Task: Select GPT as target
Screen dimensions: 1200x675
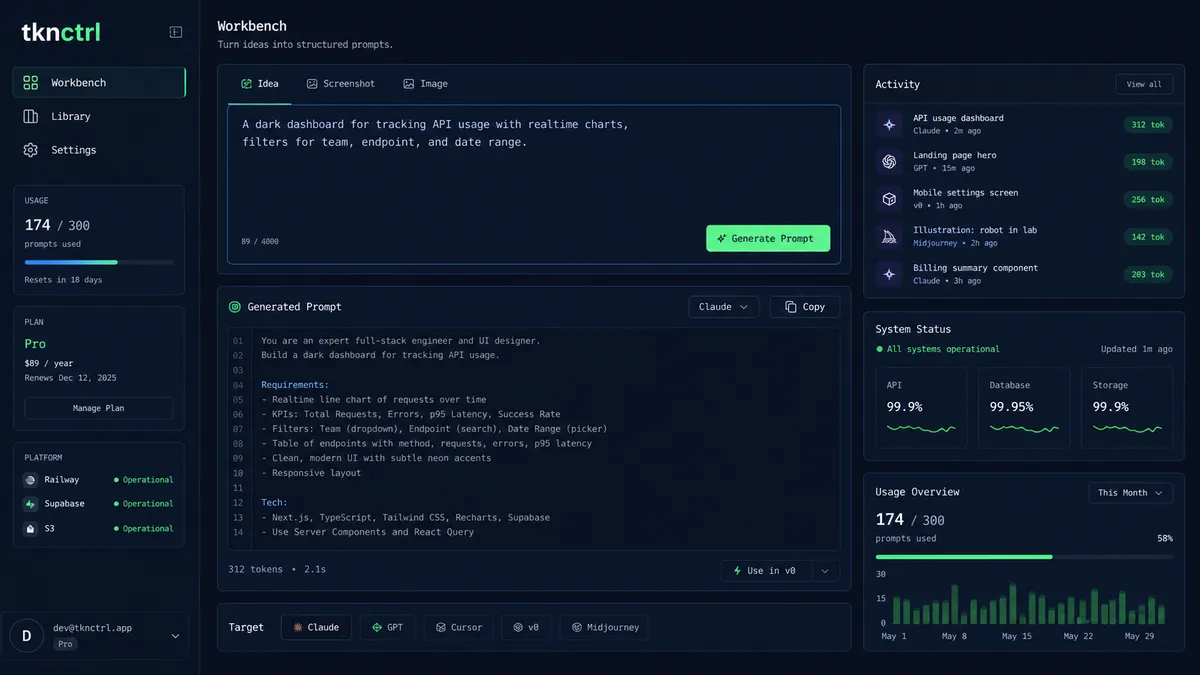Action: pyautogui.click(x=387, y=627)
